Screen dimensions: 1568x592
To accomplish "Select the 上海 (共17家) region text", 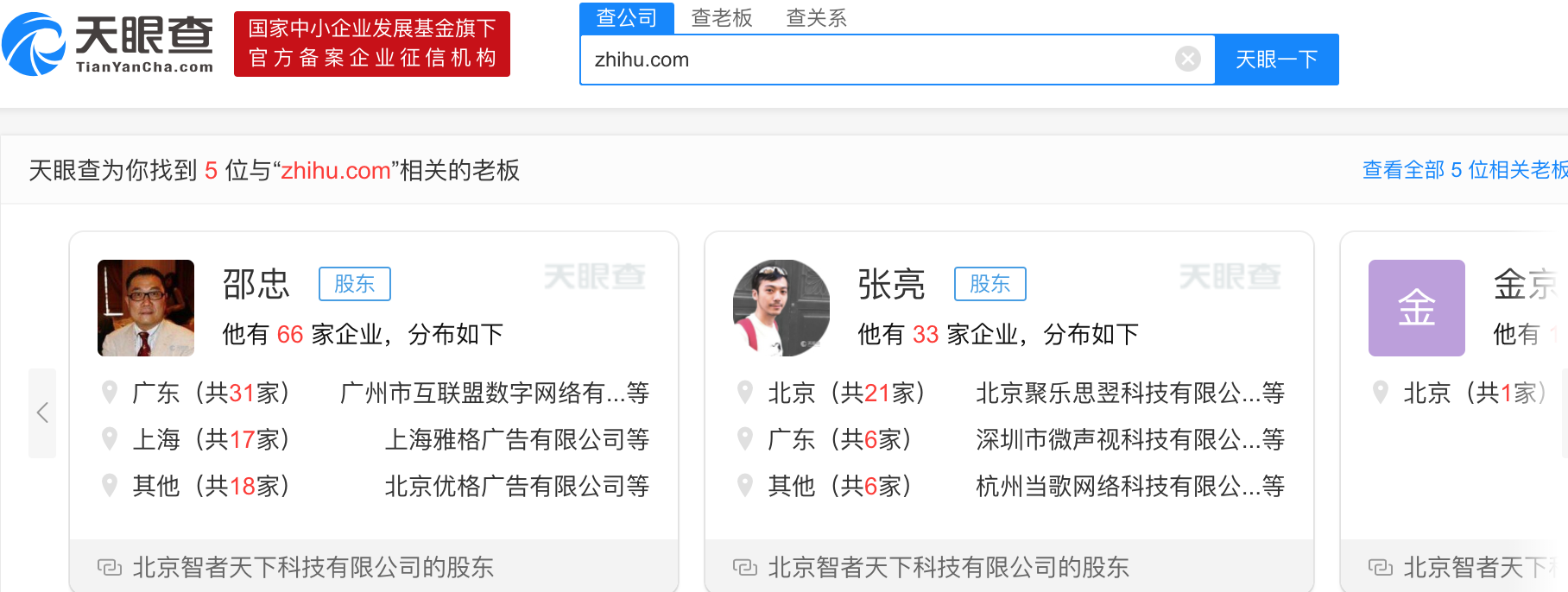I will (x=212, y=440).
